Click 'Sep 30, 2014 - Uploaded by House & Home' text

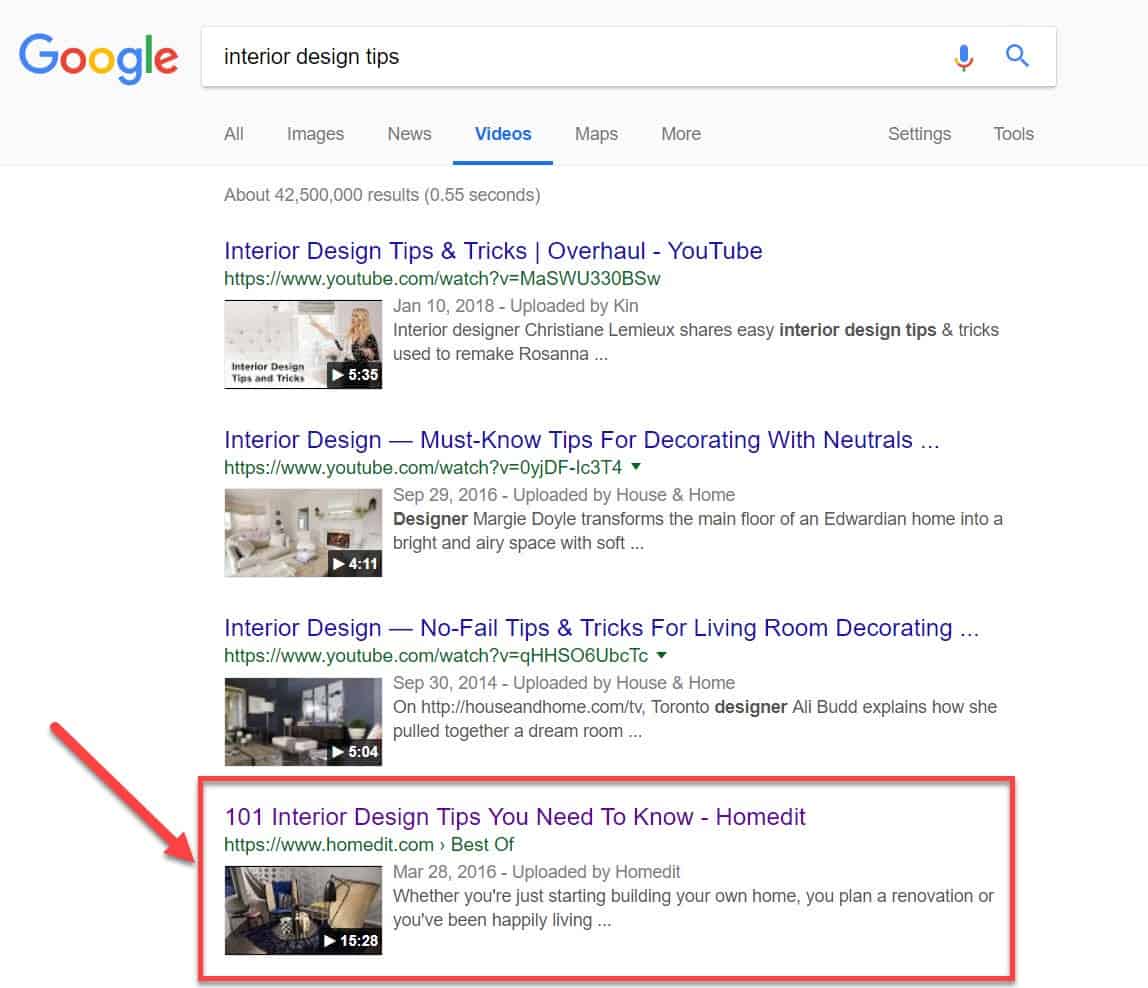pyautogui.click(x=564, y=683)
